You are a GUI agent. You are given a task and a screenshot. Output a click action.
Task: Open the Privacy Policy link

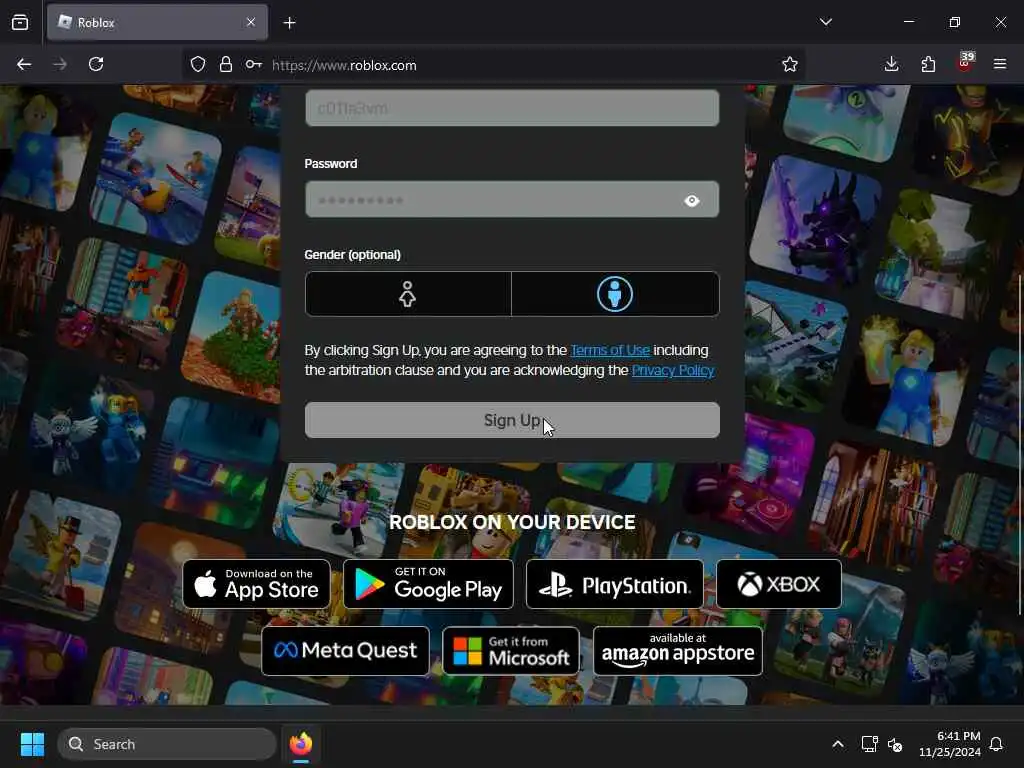(x=673, y=370)
